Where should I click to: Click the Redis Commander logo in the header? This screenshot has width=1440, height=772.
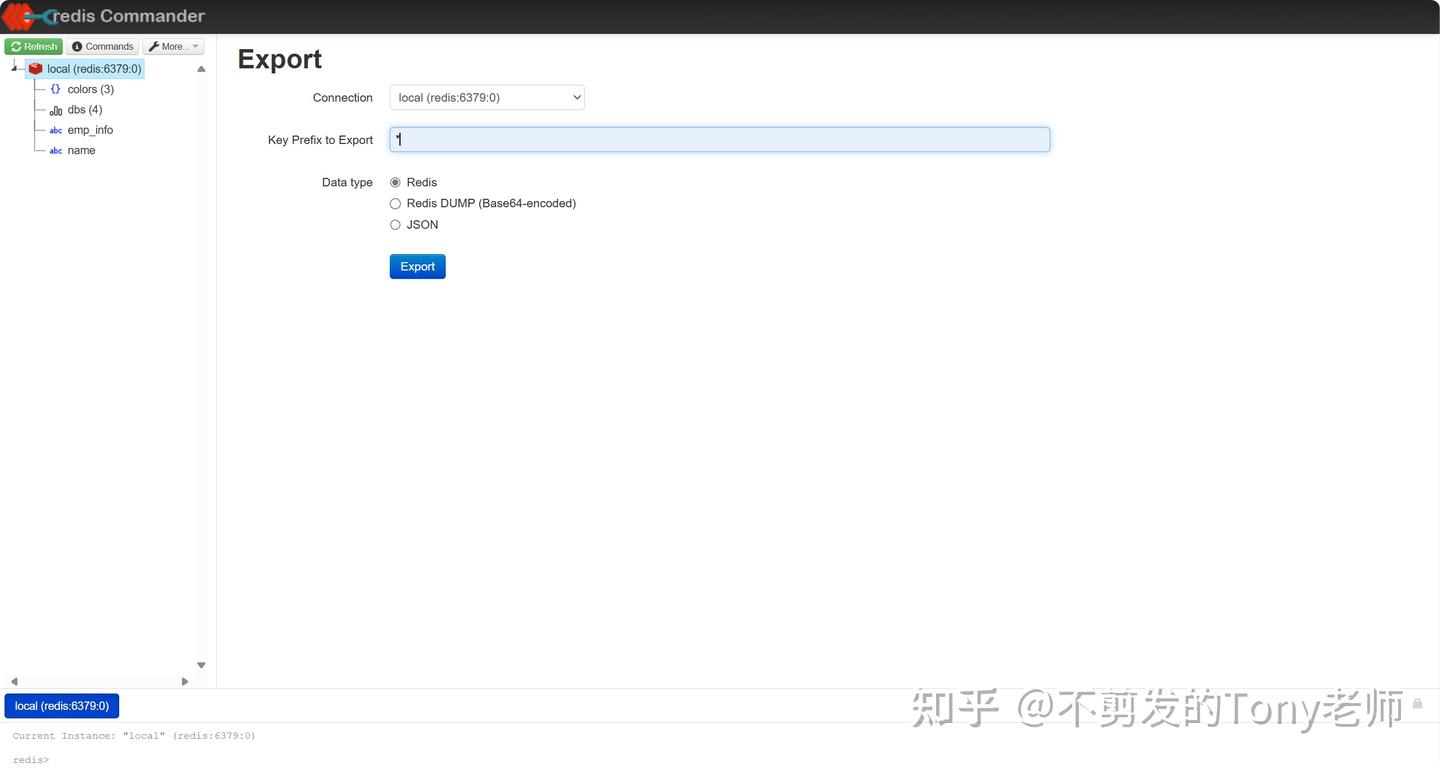(104, 15)
